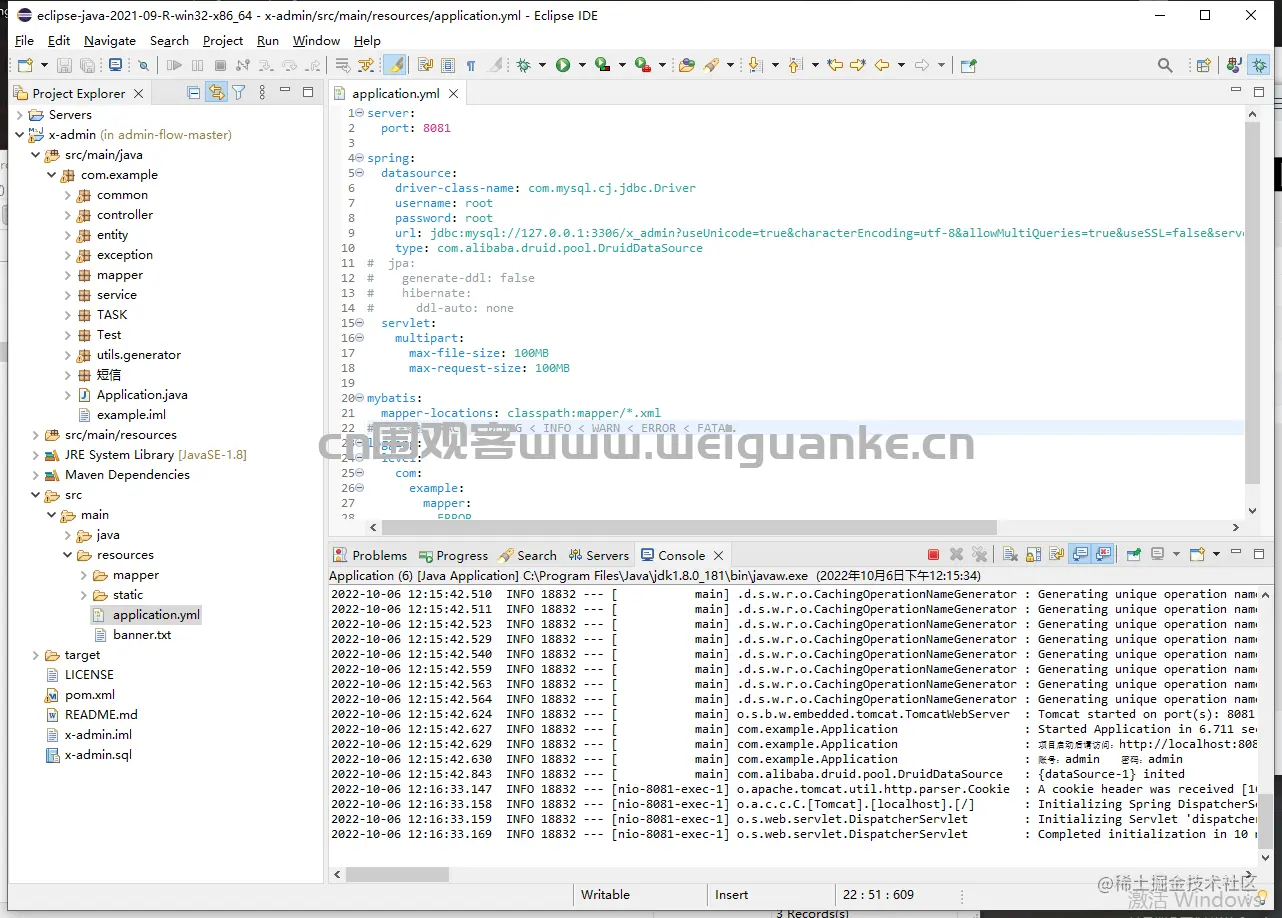Click the Clear Console icon
The image size is (1282, 918).
1010,554
